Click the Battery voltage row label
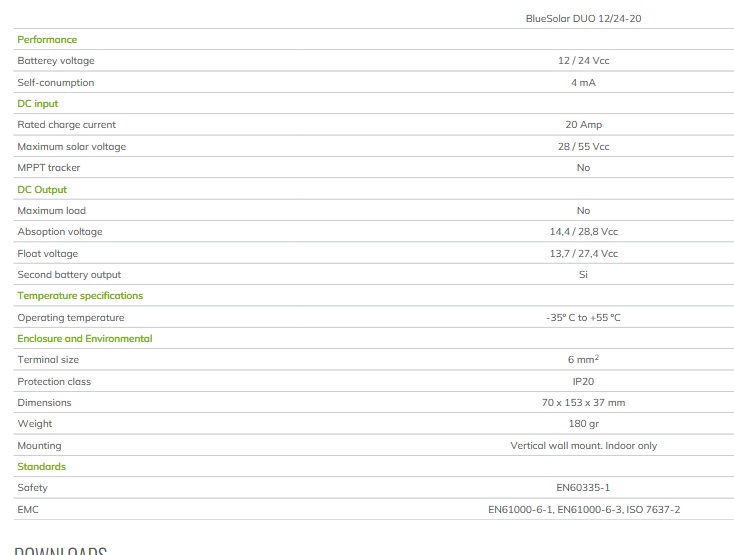734x555 pixels. click(x=56, y=61)
